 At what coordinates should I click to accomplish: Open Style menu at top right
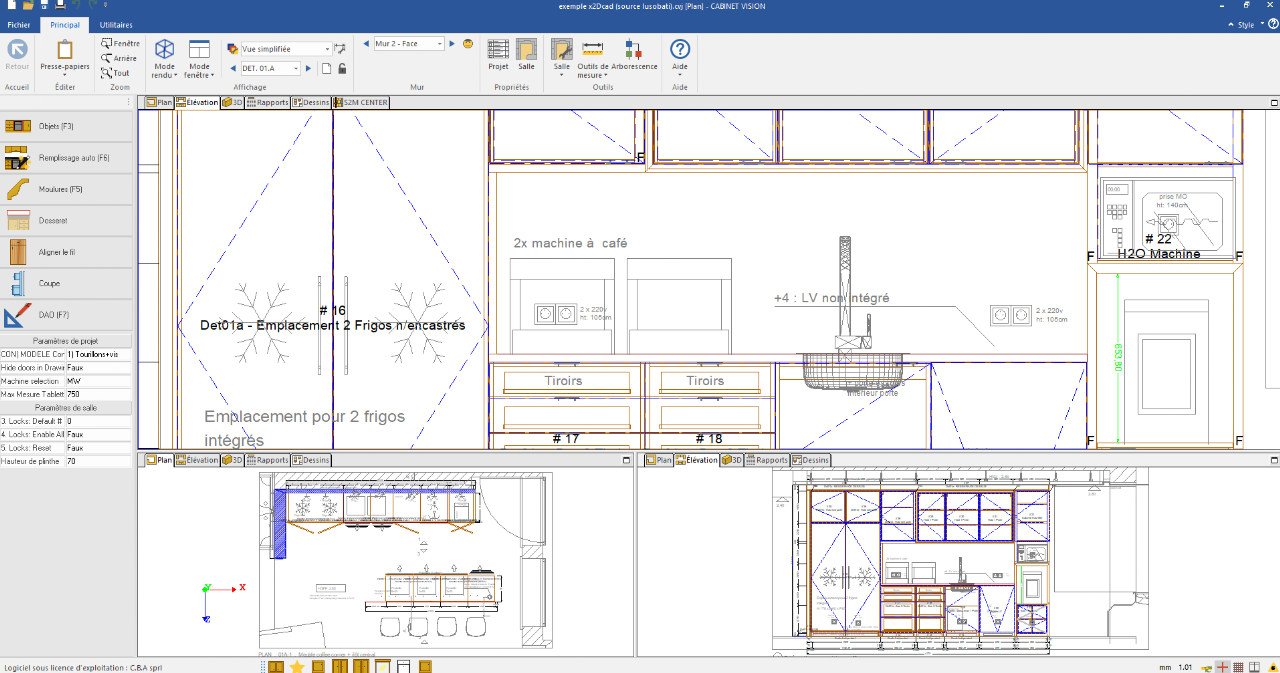pyautogui.click(x=1248, y=24)
